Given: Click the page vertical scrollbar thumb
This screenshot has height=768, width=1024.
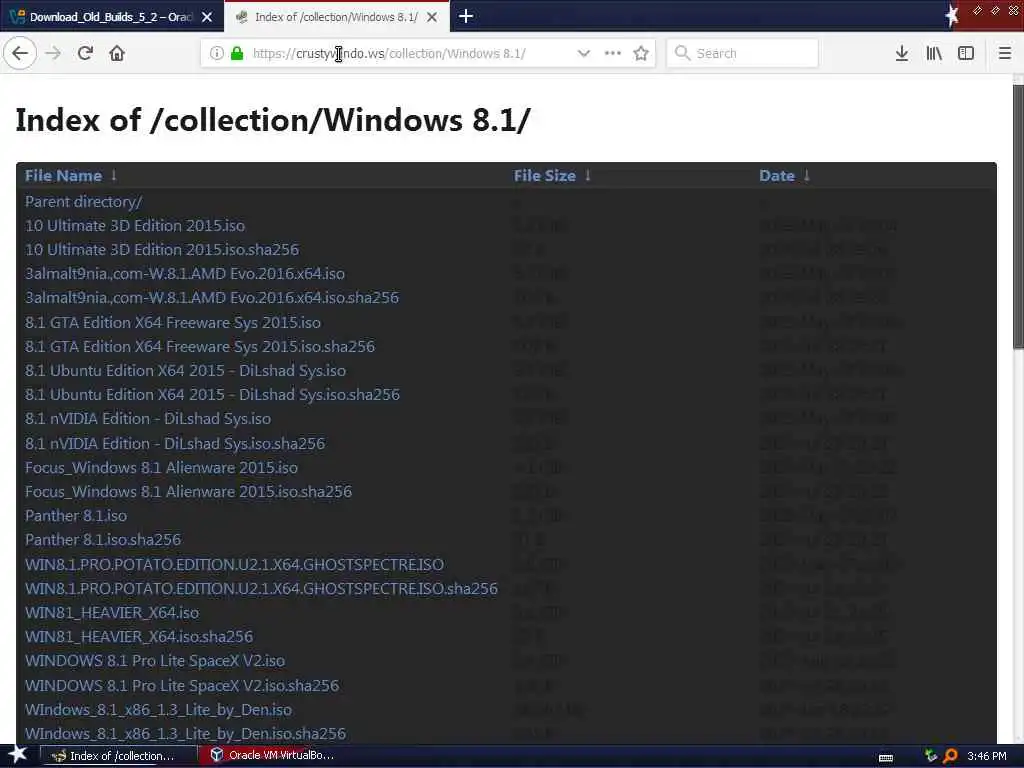Looking at the screenshot, I should (1018, 216).
